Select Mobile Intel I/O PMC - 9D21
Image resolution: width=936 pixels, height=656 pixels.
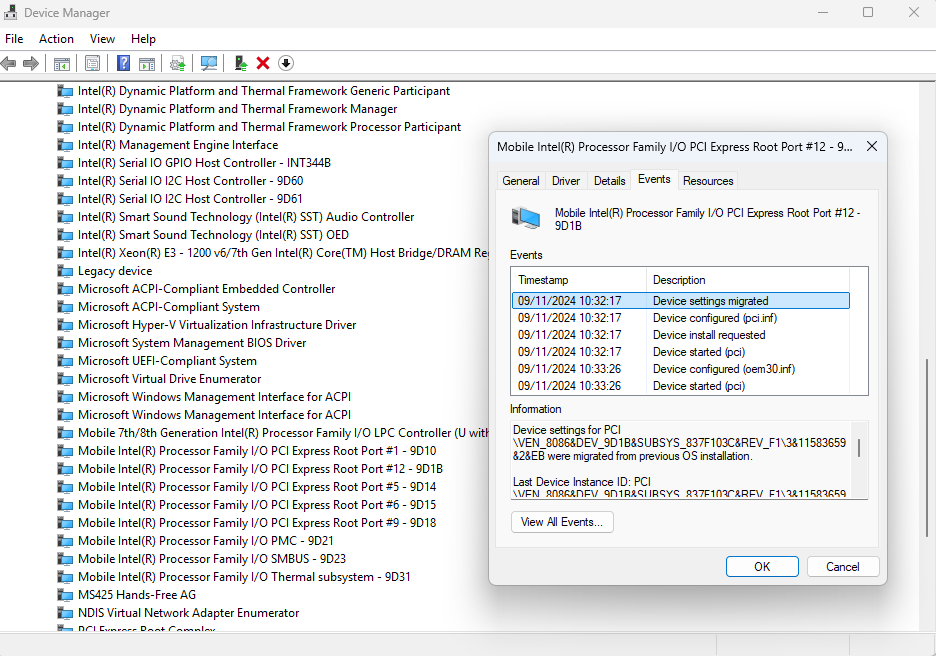pos(205,541)
